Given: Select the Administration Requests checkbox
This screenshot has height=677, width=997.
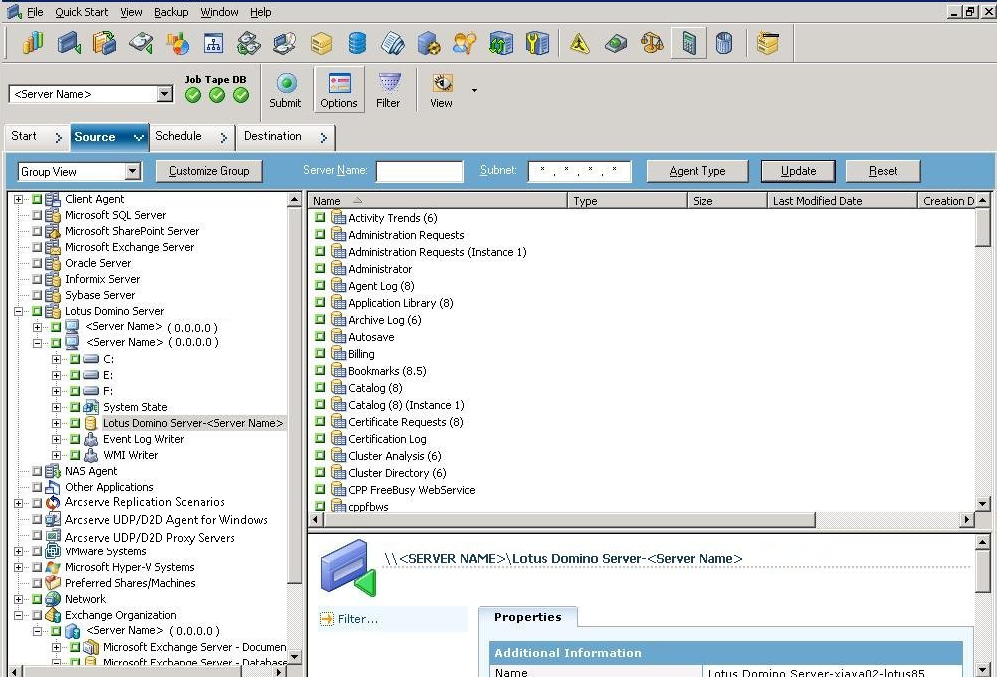Looking at the screenshot, I should coord(320,234).
